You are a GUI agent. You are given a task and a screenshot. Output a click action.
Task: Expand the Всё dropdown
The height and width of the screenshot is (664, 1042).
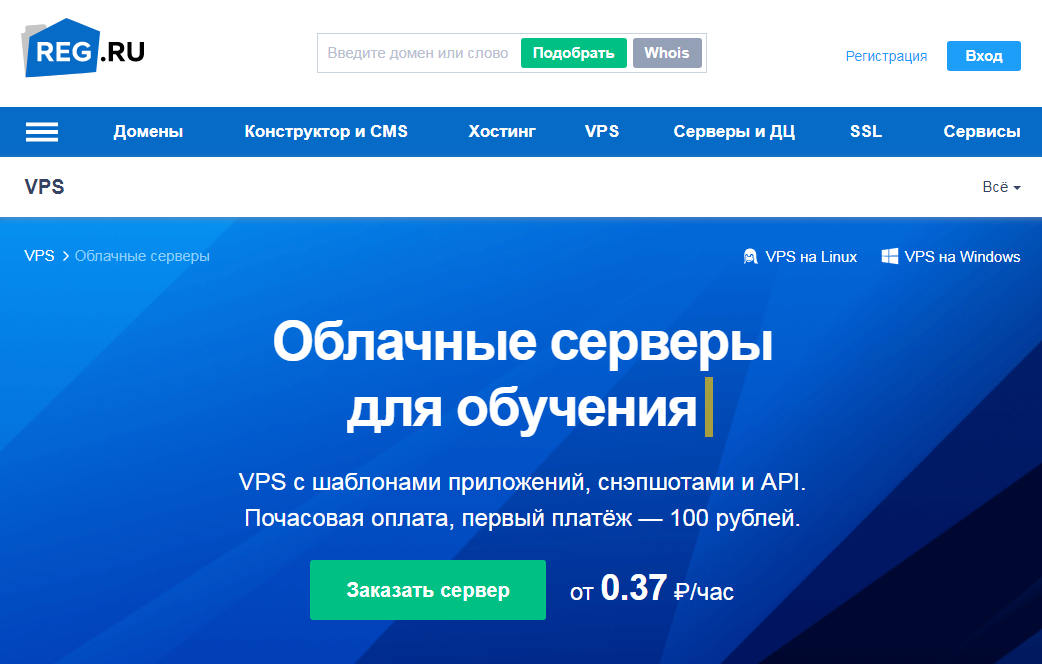point(1001,187)
